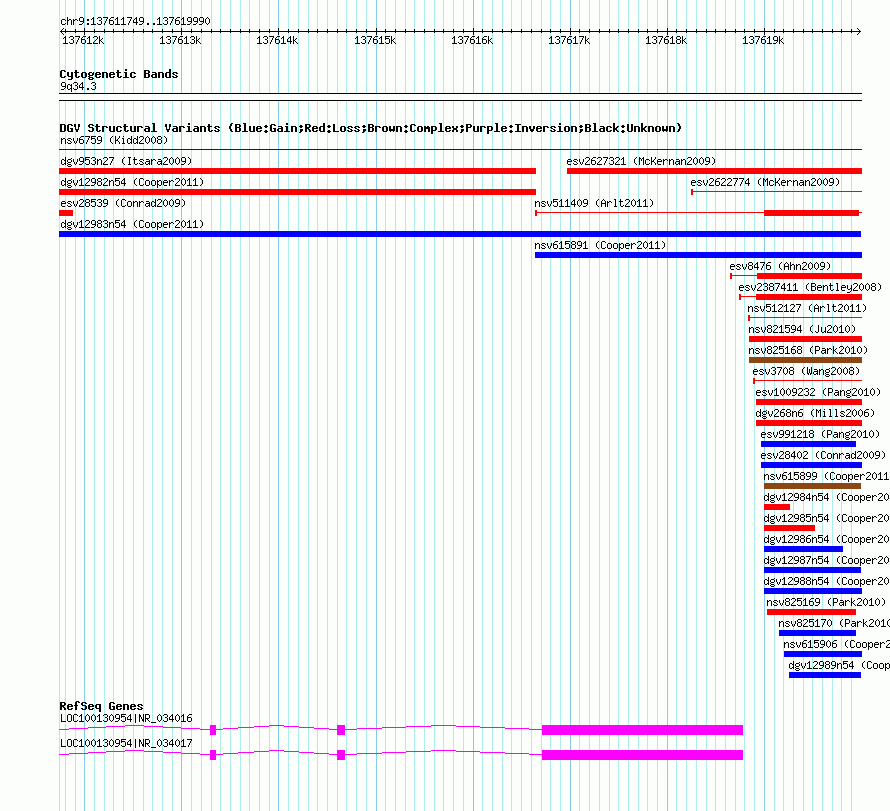Select the dgv268n6 (Mills2006) label
Viewport: 890px width, 811px height.
(x=815, y=413)
